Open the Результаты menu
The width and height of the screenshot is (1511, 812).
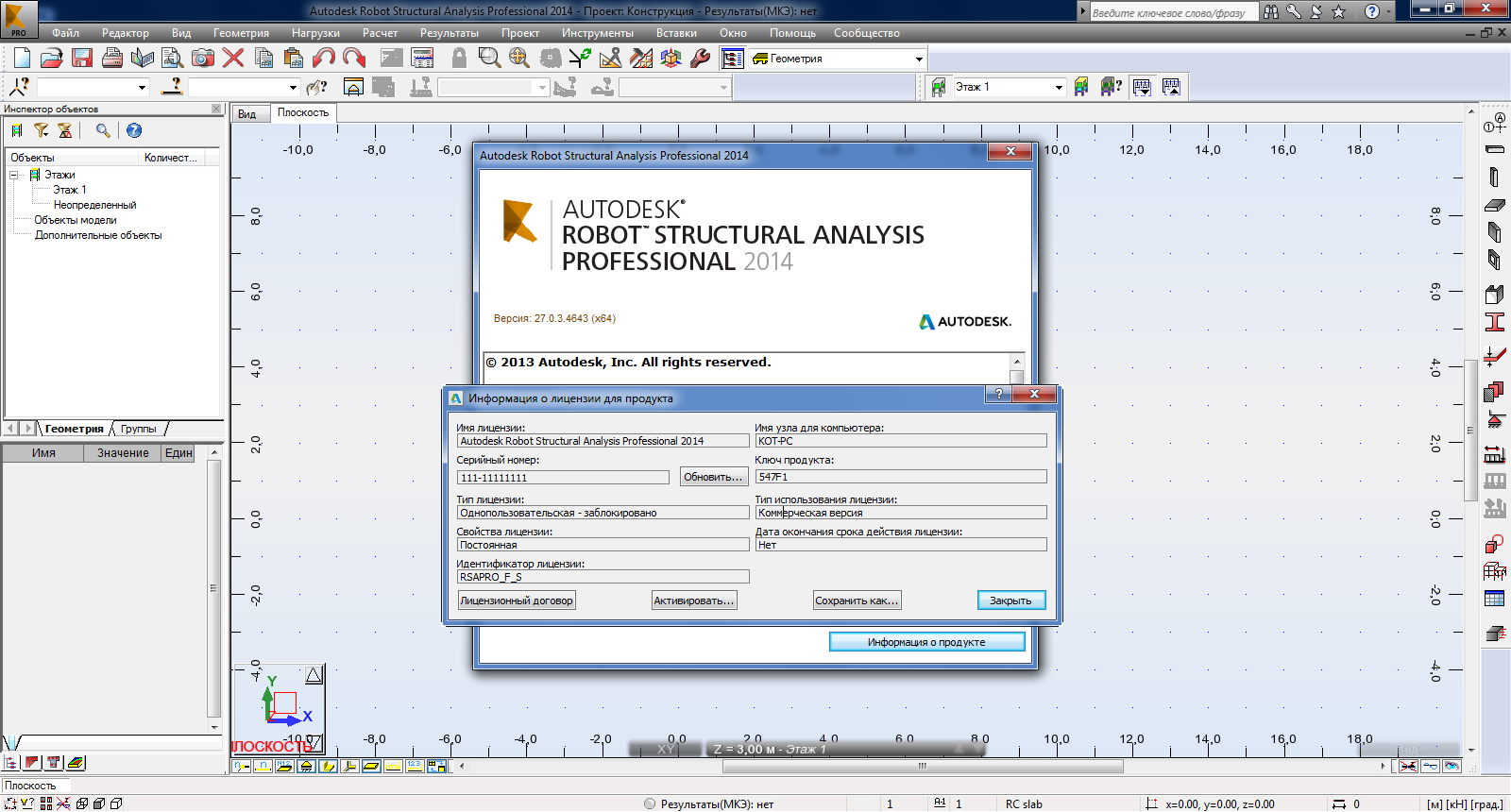[x=450, y=33]
